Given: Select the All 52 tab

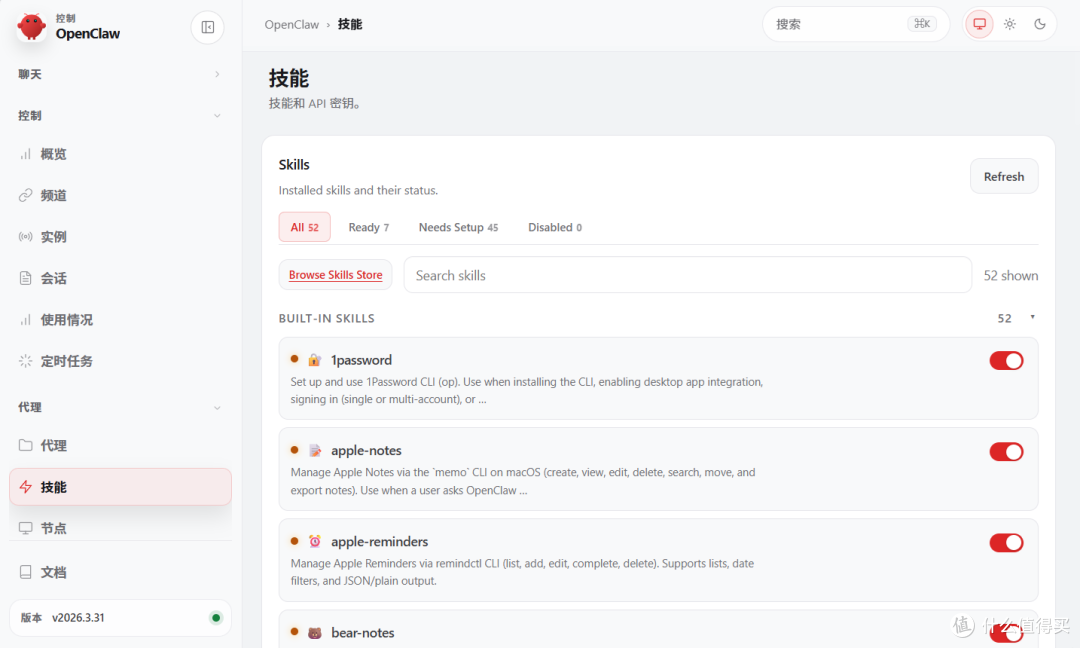Looking at the screenshot, I should (304, 227).
